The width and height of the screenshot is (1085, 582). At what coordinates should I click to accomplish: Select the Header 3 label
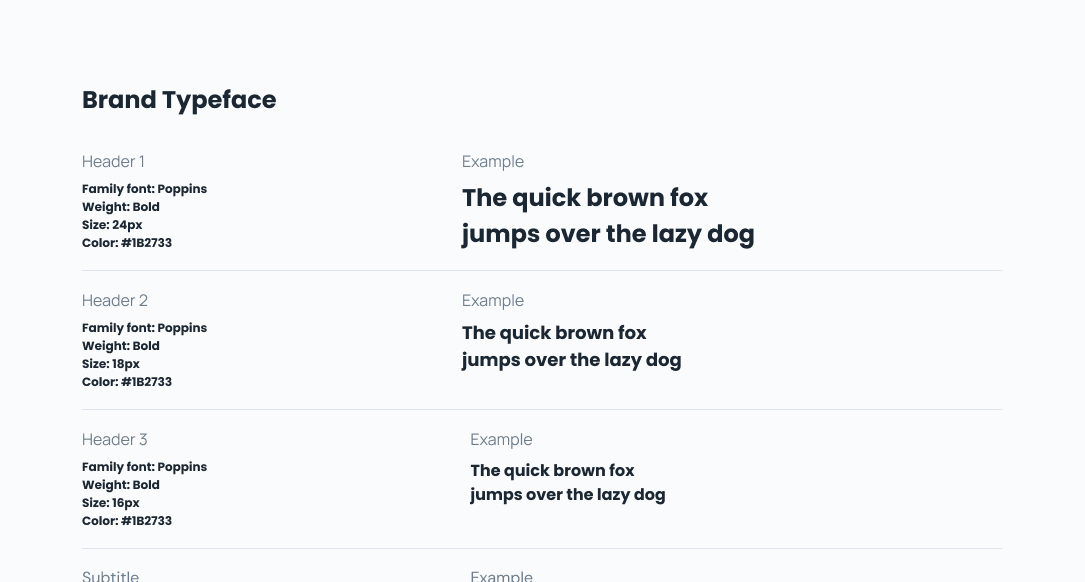pos(115,440)
